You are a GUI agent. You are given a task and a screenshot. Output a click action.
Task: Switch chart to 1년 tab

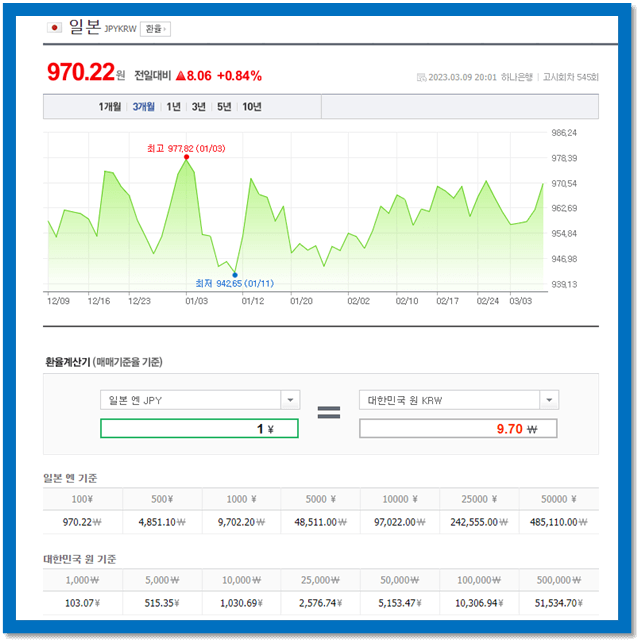173,107
